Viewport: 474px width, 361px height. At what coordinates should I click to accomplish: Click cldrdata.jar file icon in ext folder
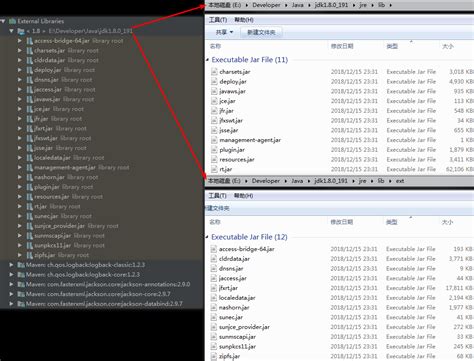point(214,259)
